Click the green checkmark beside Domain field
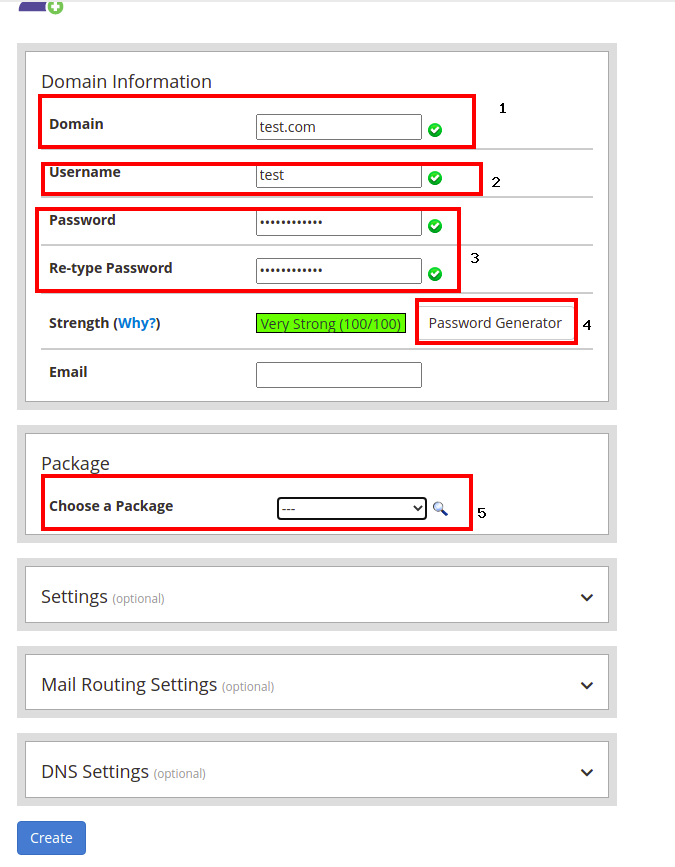675x867 pixels. click(x=435, y=130)
